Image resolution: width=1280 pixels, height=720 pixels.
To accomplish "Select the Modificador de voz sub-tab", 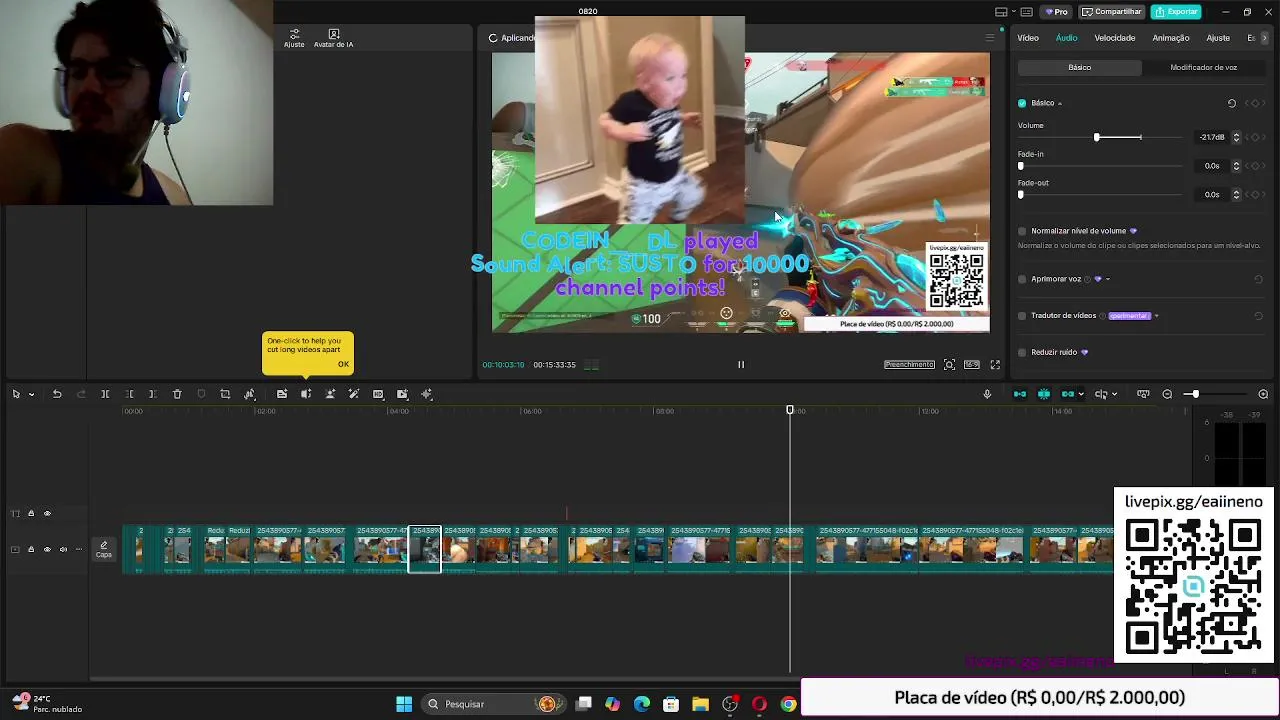I will 1203,67.
